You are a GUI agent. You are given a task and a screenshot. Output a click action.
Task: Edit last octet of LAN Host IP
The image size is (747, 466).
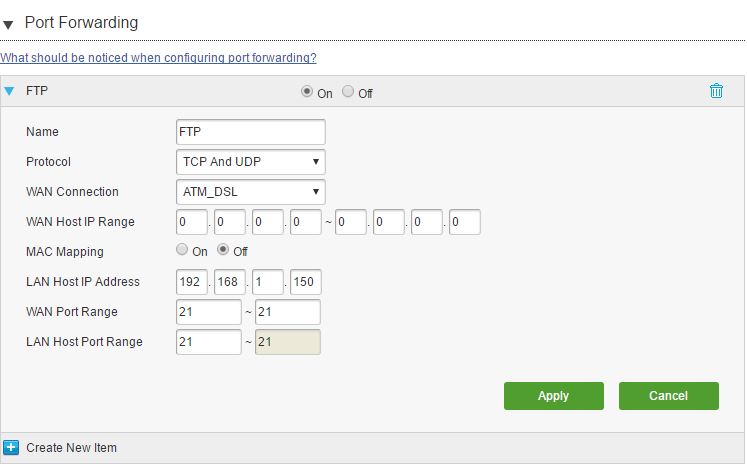pos(305,282)
